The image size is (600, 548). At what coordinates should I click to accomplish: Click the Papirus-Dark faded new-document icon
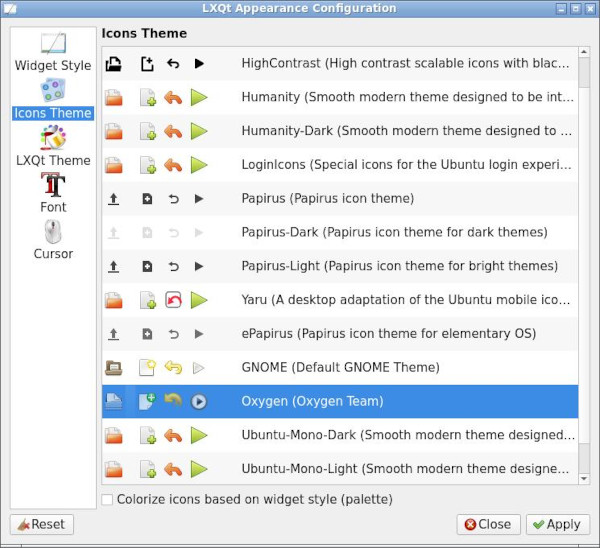pyautogui.click(x=147, y=233)
